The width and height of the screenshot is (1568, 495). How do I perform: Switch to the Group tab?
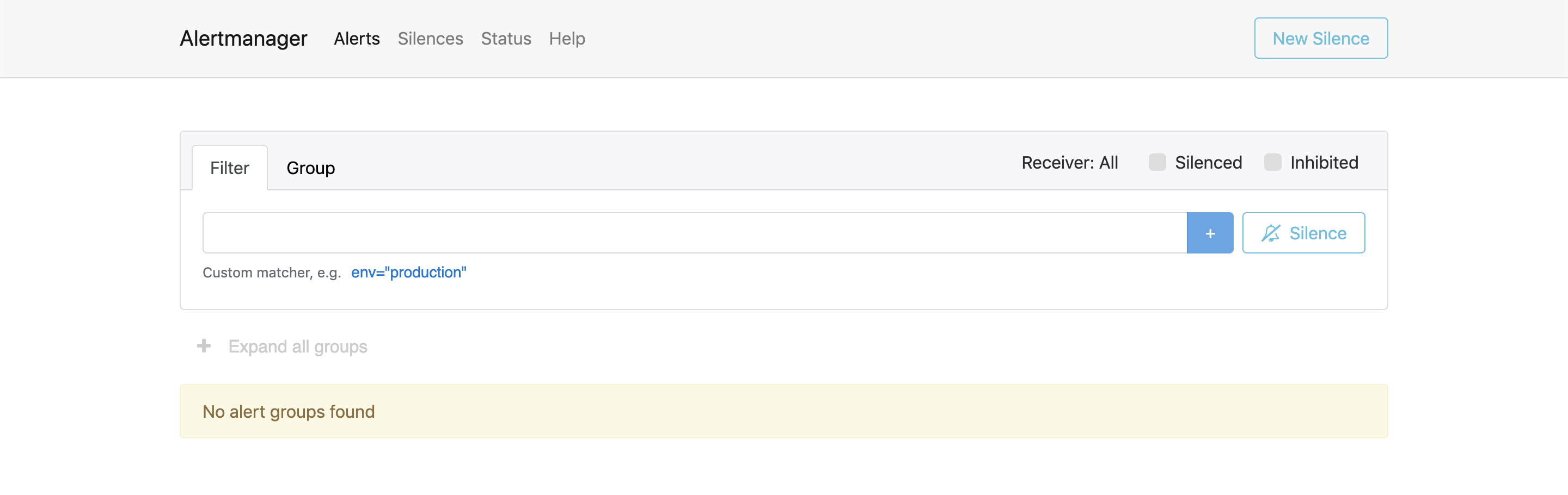310,168
